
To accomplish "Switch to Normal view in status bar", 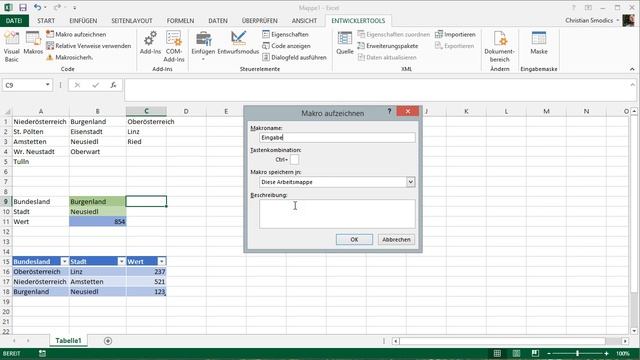I will (x=497, y=353).
